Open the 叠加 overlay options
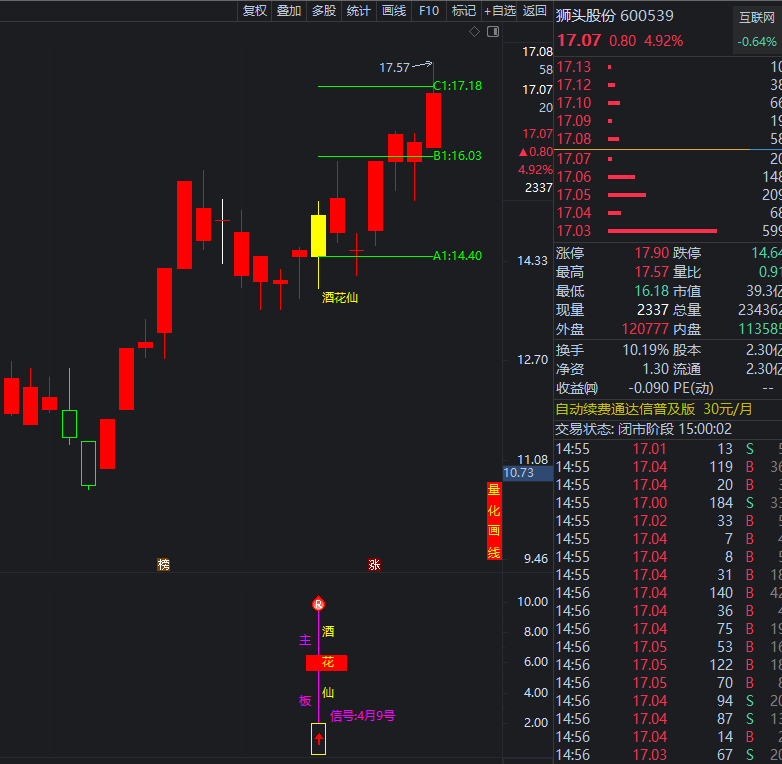Screen dimensions: 782x764 point(289,11)
